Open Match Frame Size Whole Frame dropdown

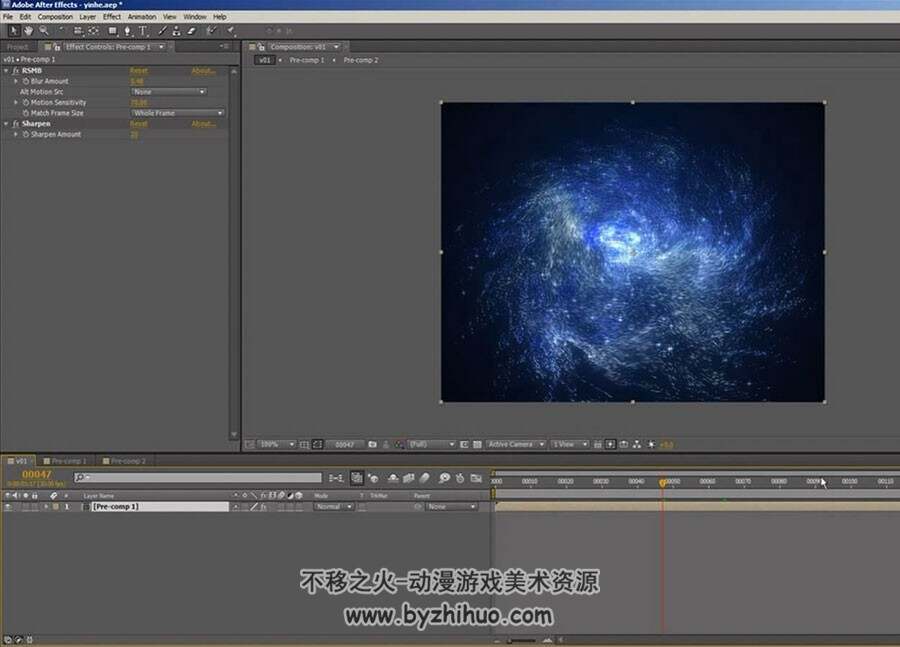click(x=178, y=113)
